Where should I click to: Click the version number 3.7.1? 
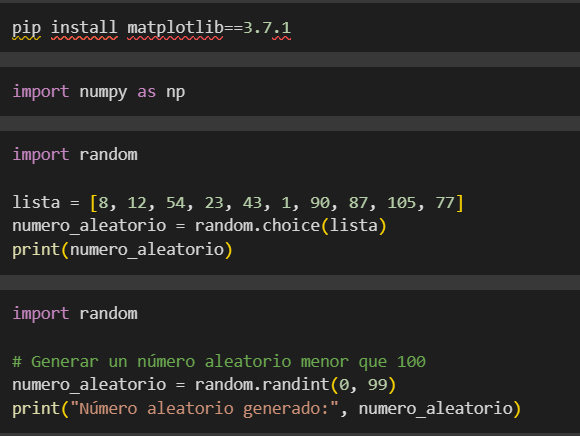[267, 28]
